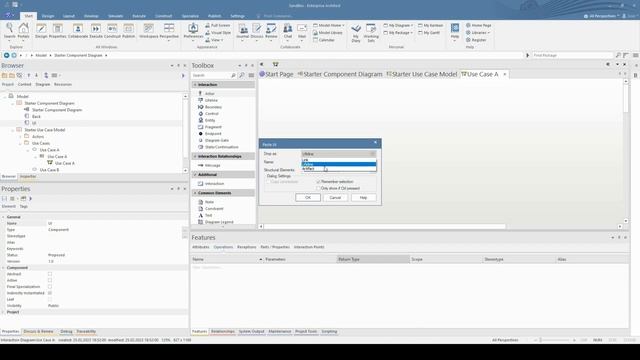Image resolution: width=640 pixels, height=360 pixels.
Task: Click OK in the Paste dialog
Action: pyautogui.click(x=308, y=198)
